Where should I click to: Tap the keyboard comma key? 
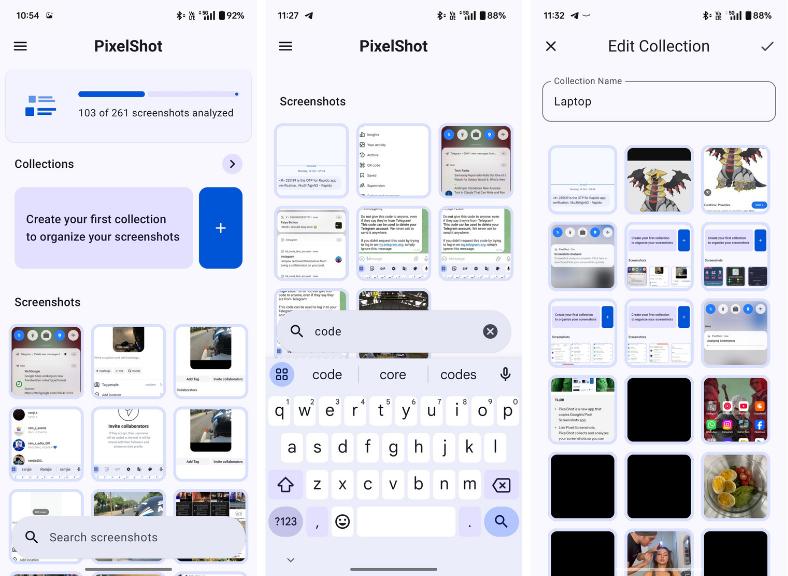click(317, 521)
